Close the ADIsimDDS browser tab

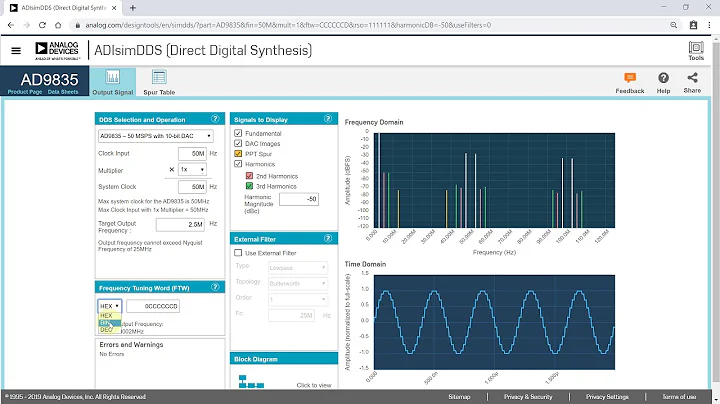coord(114,8)
